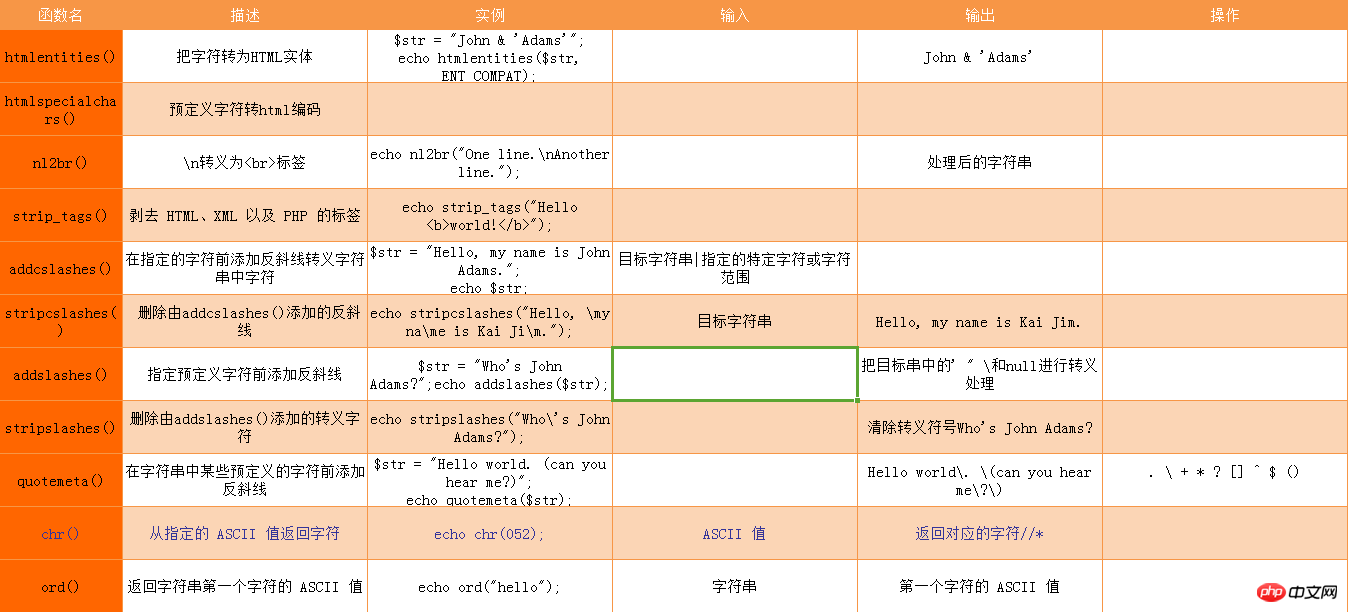
Task: Click the 目标字符串 input cell in stripcslashes row
Action: pyautogui.click(x=735, y=321)
